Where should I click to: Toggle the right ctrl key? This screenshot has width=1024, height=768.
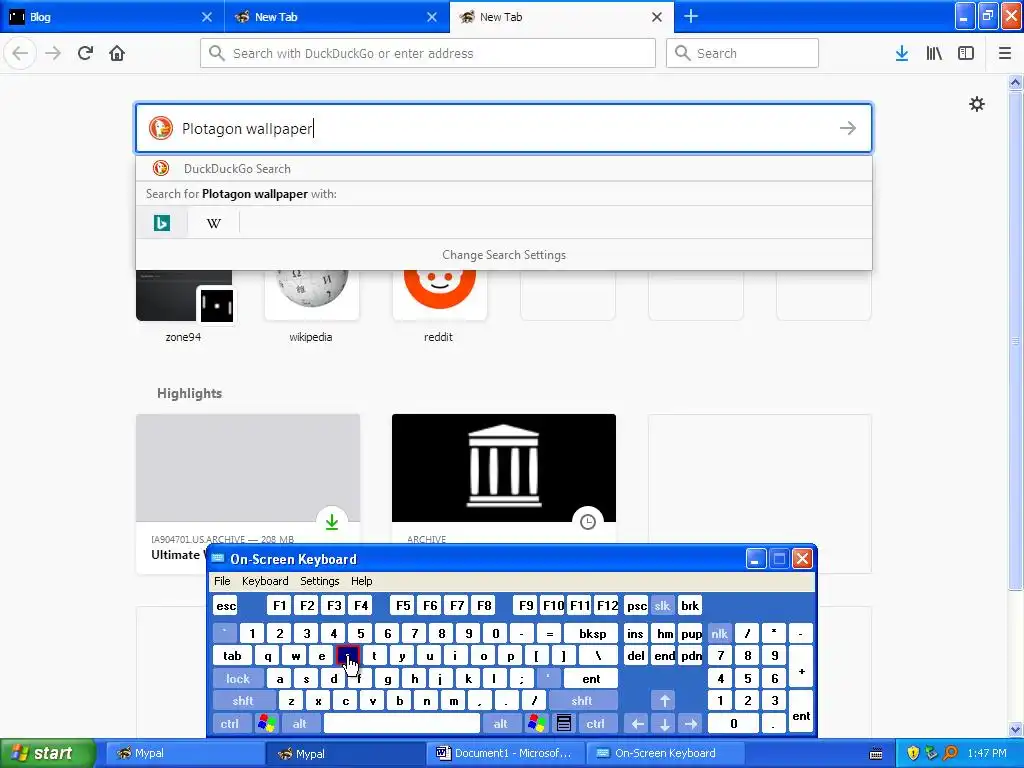click(595, 724)
